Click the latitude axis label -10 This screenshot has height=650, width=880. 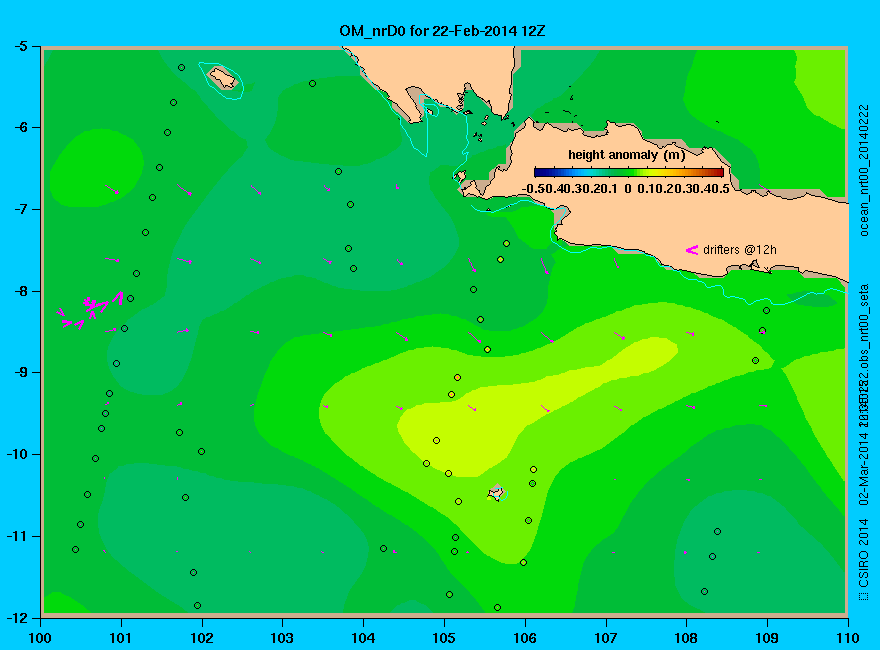(16, 454)
